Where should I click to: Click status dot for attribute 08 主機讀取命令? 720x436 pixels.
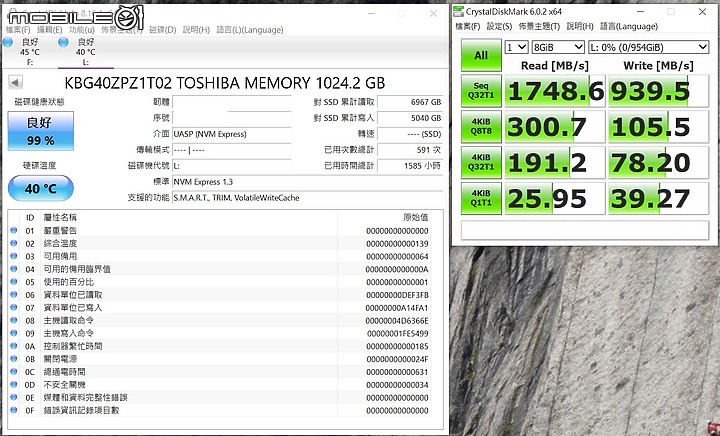(14, 320)
